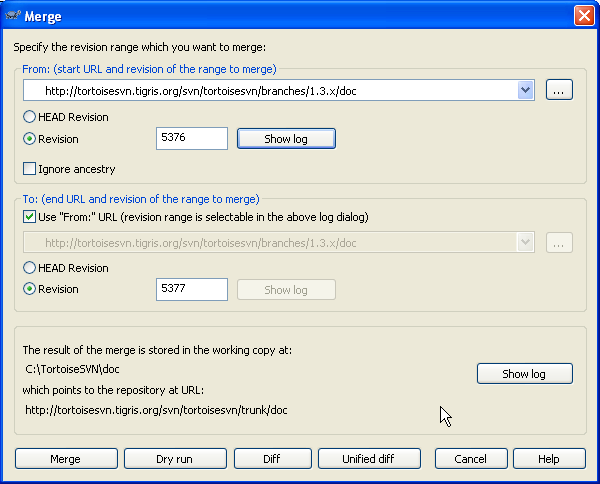Select Revision radio in From section

point(30,139)
